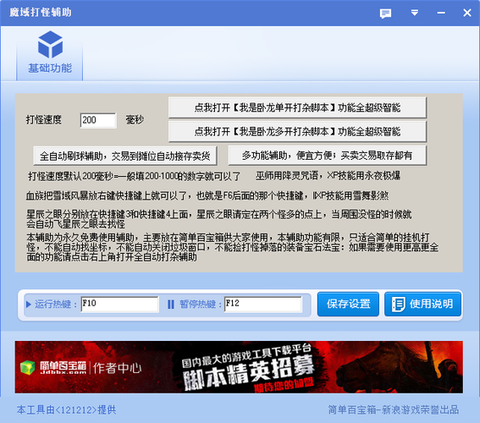Image resolution: width=480 pixels, height=423 pixels.
Task: Open the title bar dropdown menu arrow
Action: 414,13
